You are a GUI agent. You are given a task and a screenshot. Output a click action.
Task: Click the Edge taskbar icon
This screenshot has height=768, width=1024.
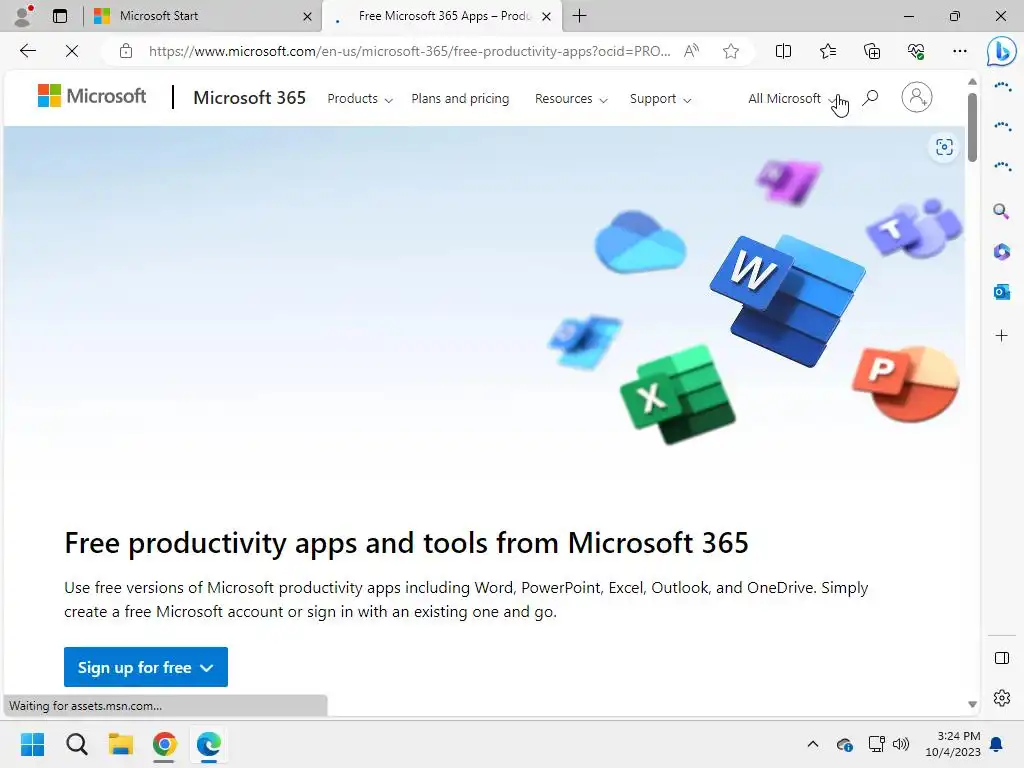point(209,744)
